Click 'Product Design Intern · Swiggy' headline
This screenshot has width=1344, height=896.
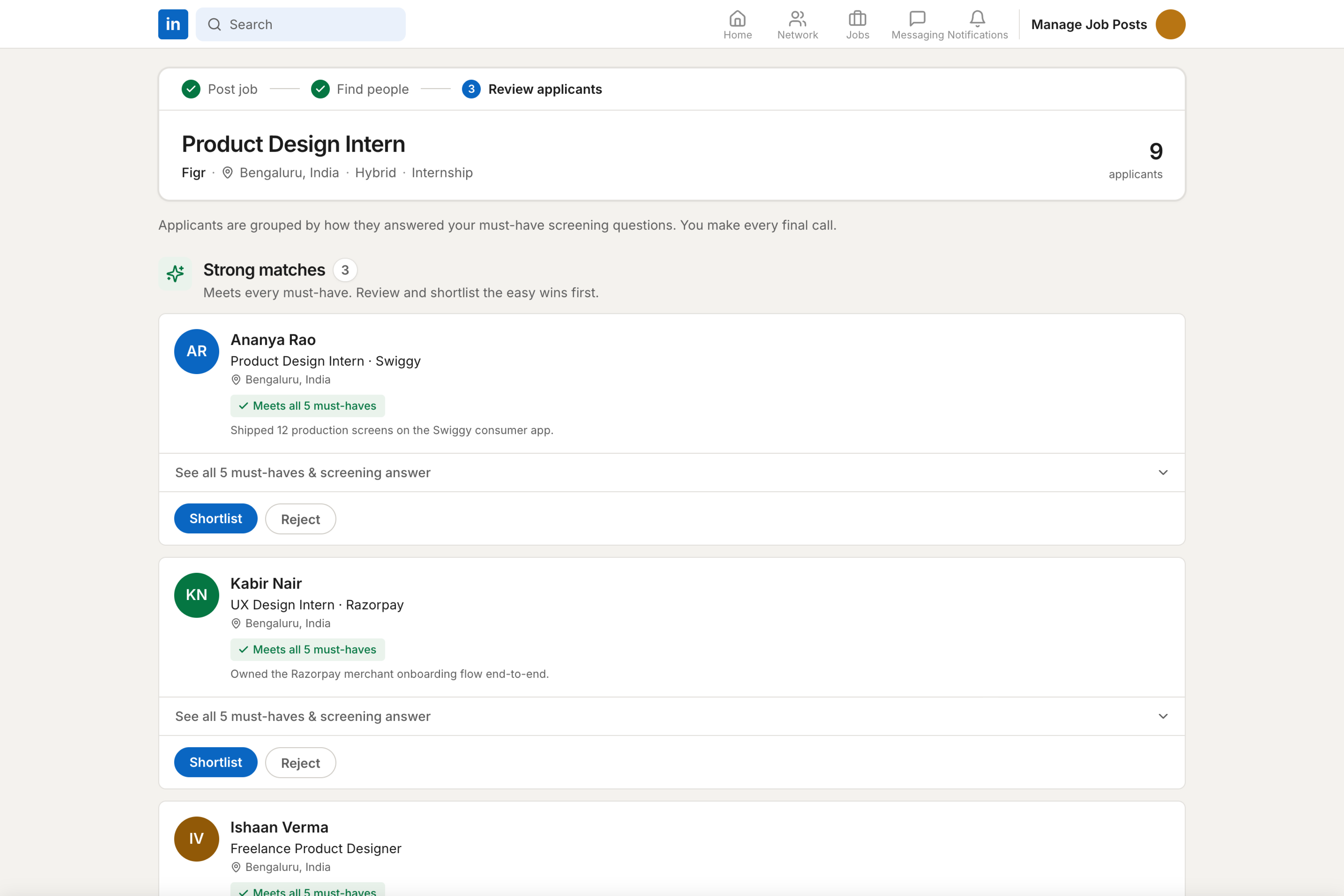pos(326,361)
